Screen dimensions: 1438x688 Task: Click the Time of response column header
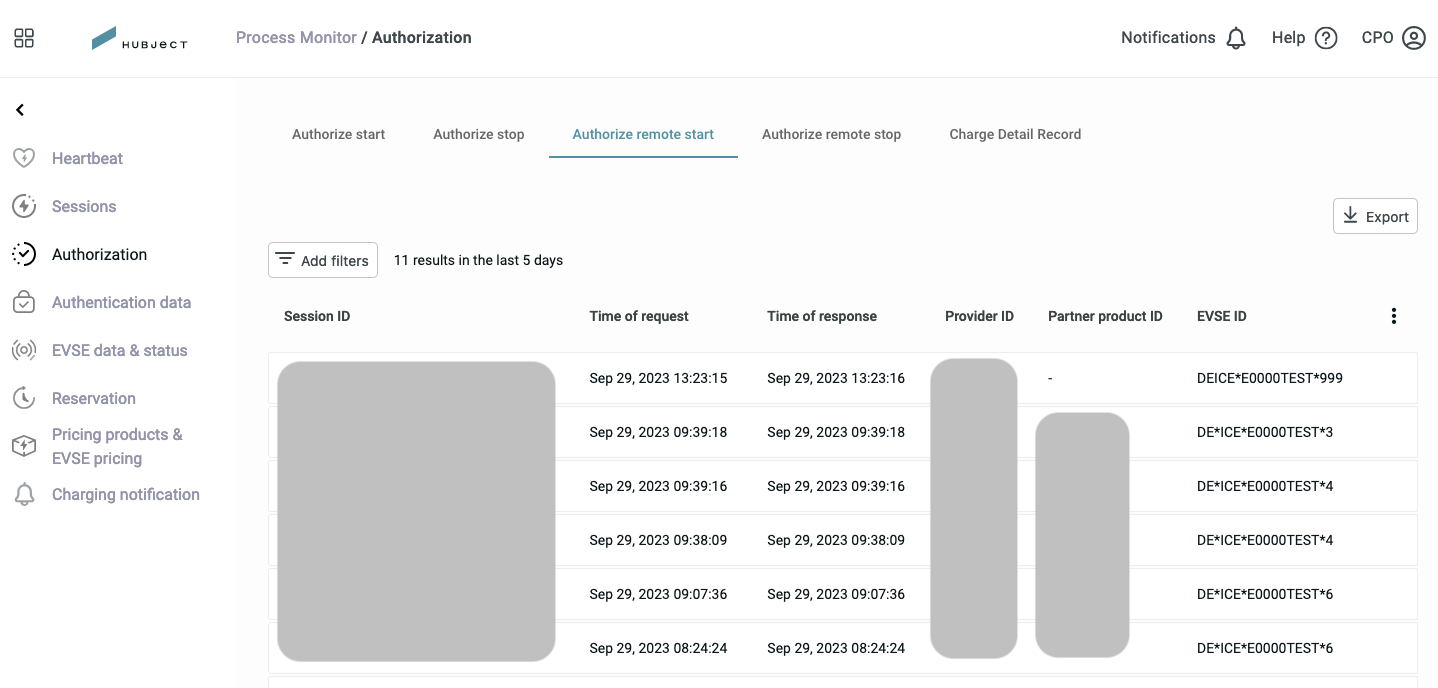[x=822, y=316]
